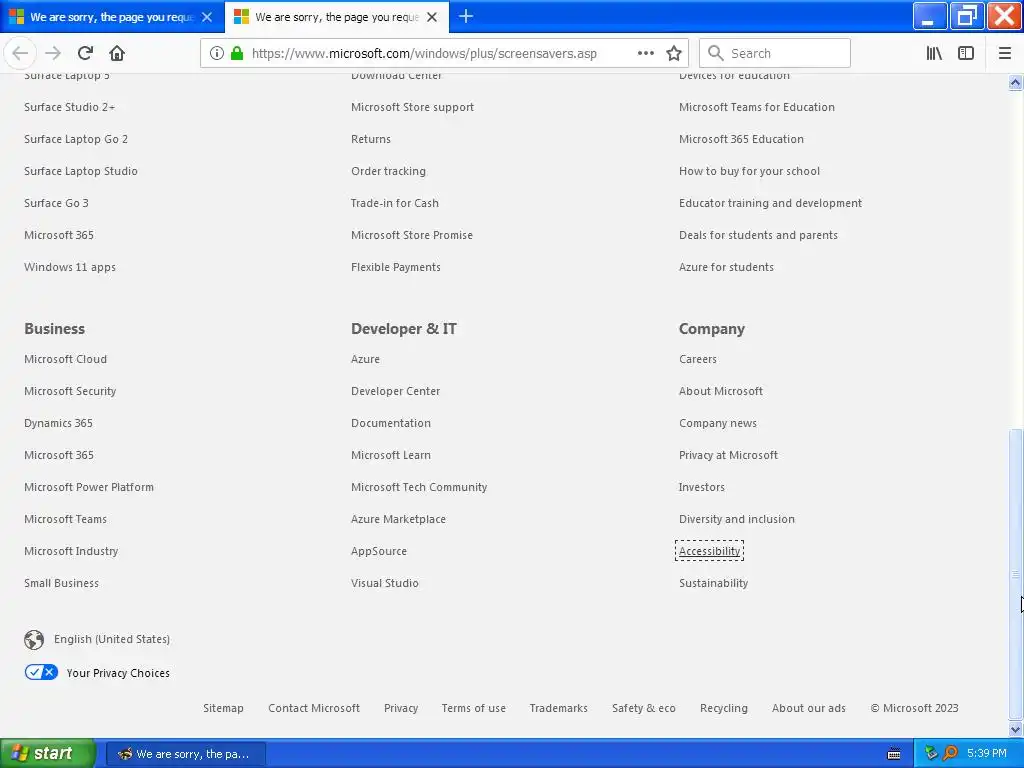Click the URL address bar text
The width and height of the screenshot is (1024, 768).
(424, 54)
